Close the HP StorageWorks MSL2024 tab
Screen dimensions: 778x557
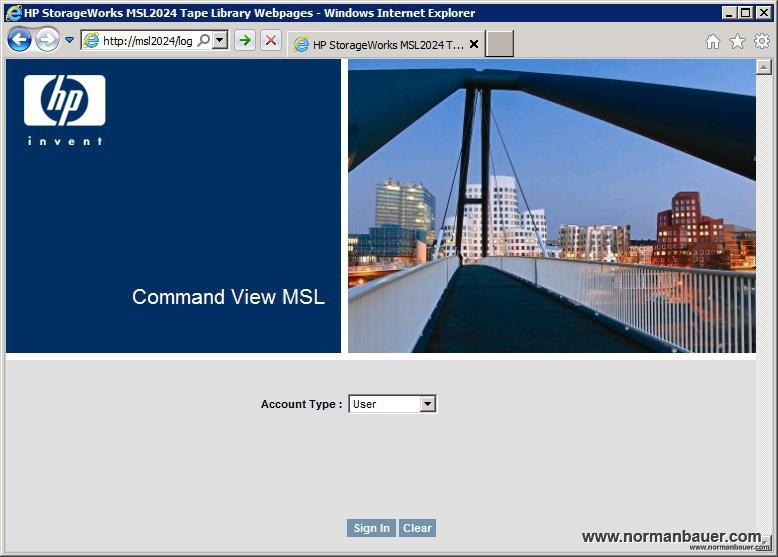[x=474, y=44]
